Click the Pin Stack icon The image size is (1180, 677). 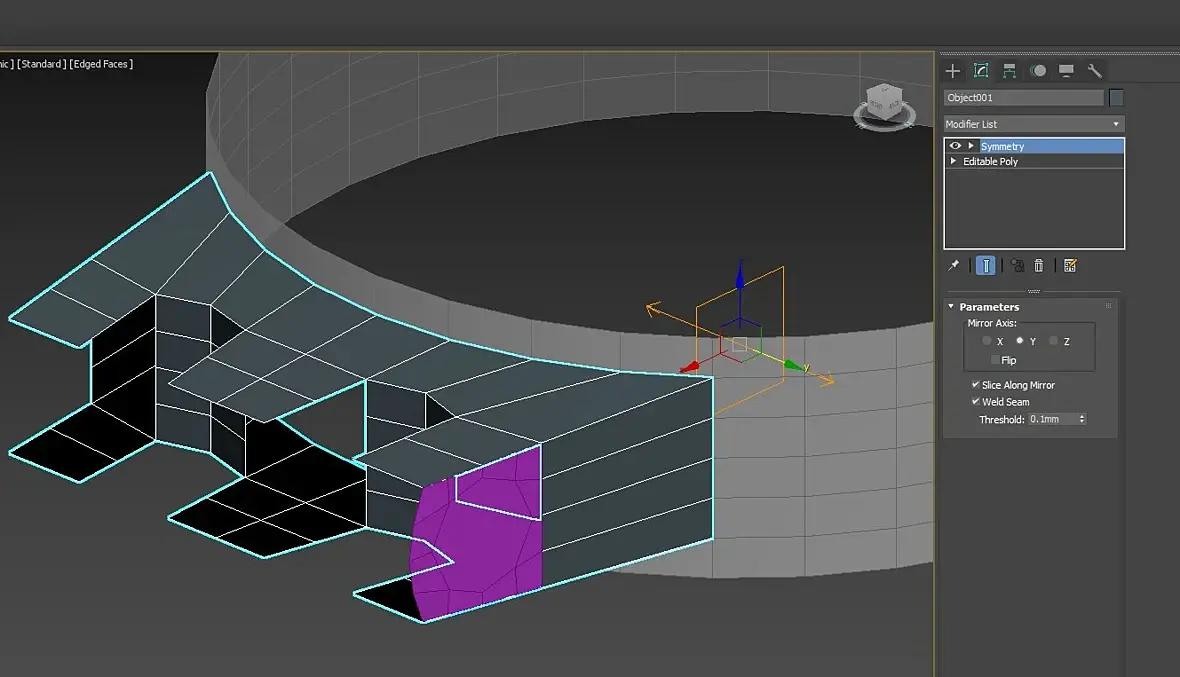953,266
